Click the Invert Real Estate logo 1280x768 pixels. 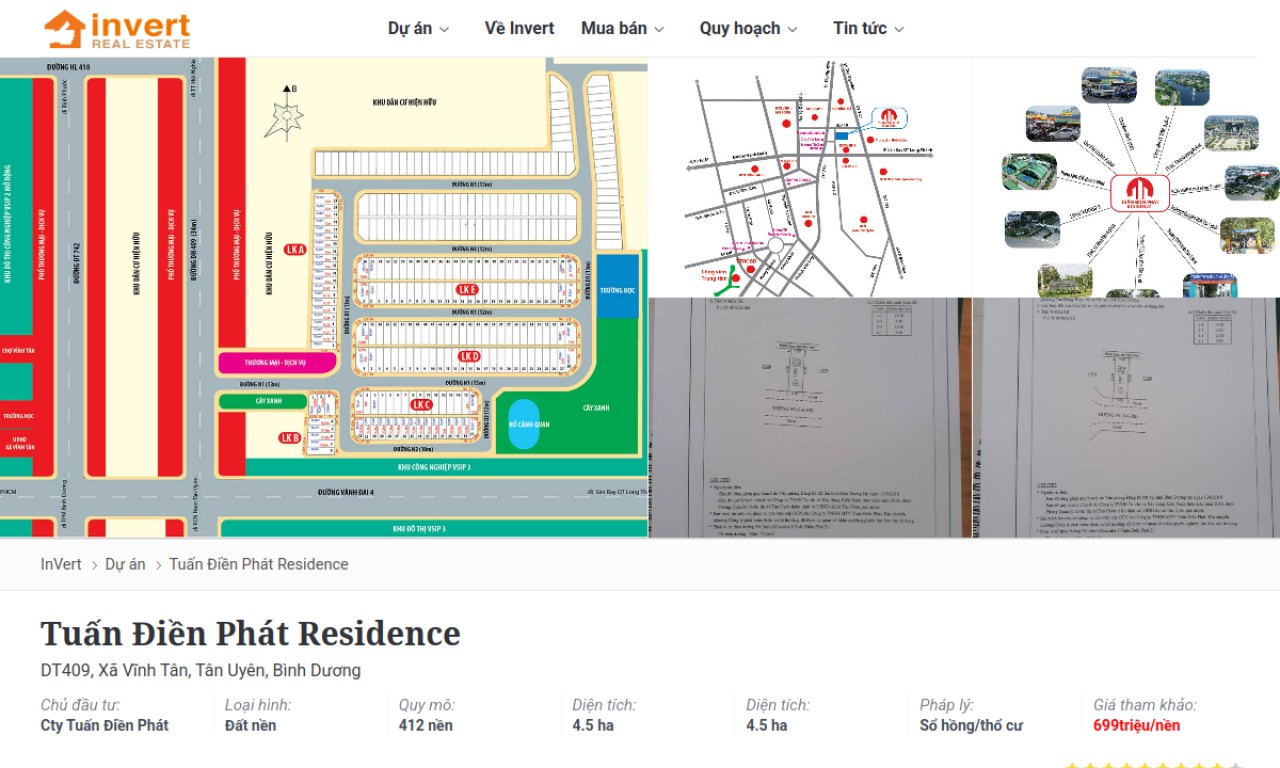coord(116,29)
